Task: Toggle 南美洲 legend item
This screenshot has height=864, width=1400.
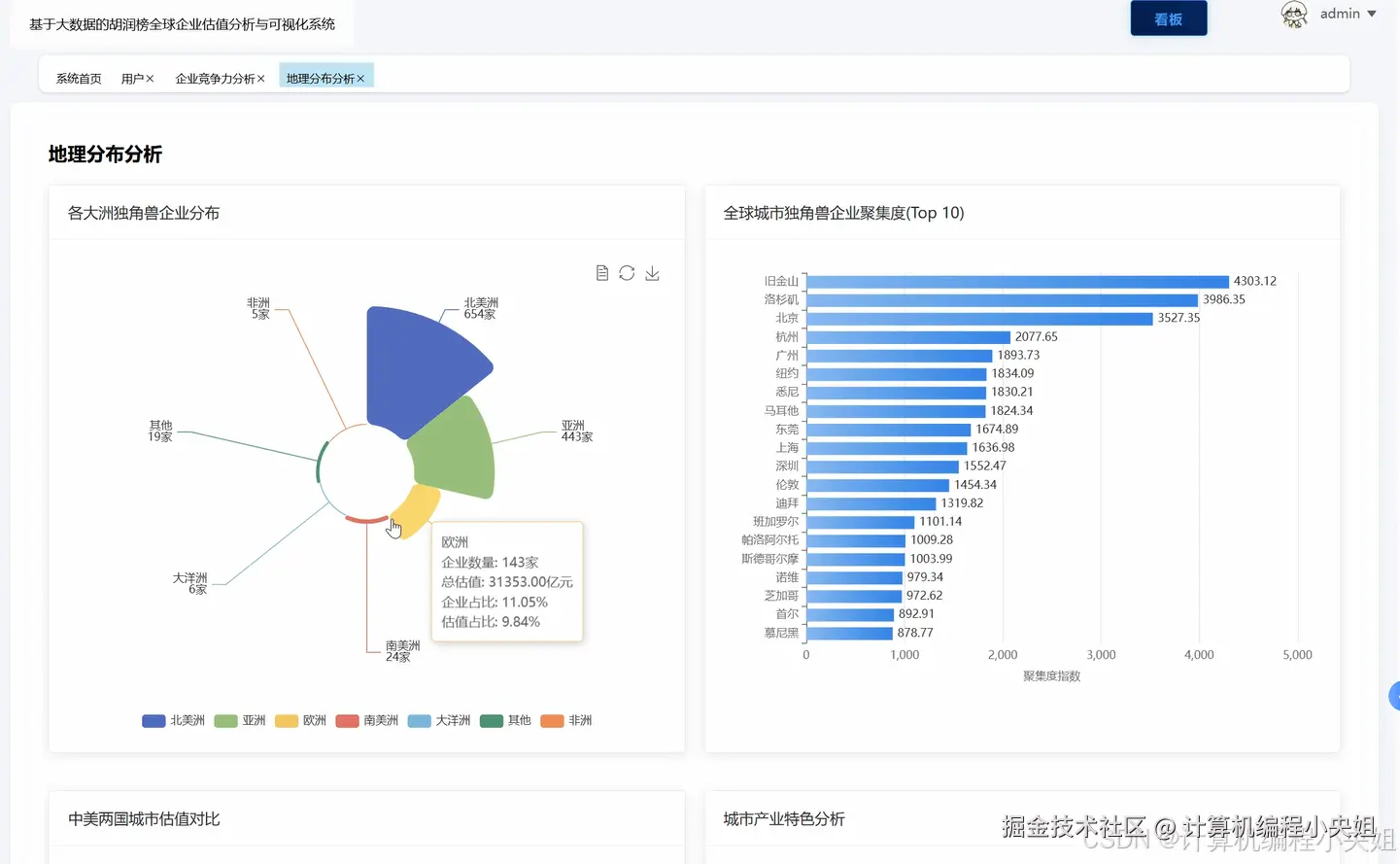Action: [367, 720]
